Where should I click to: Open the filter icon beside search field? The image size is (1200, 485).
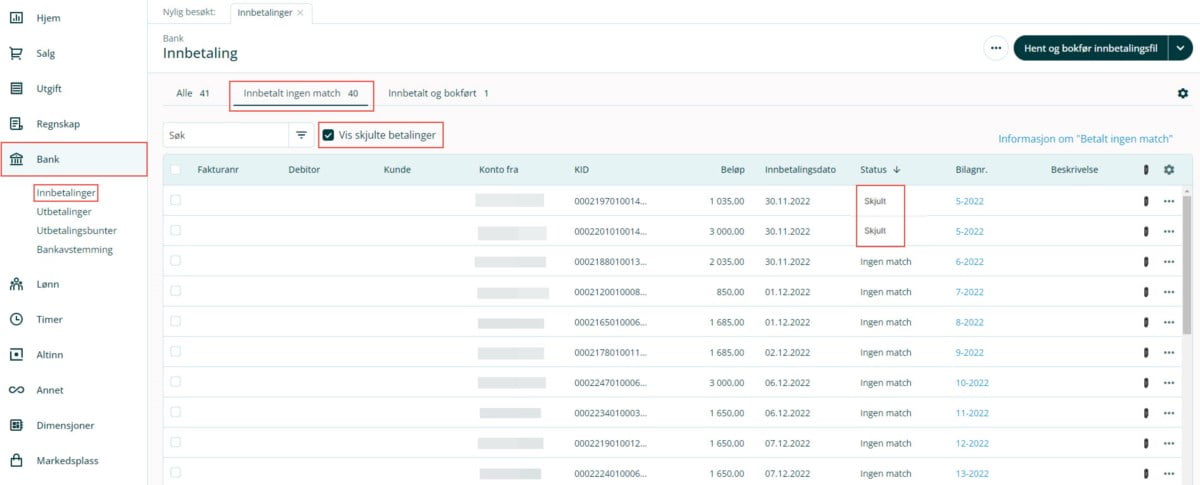pyautogui.click(x=301, y=135)
